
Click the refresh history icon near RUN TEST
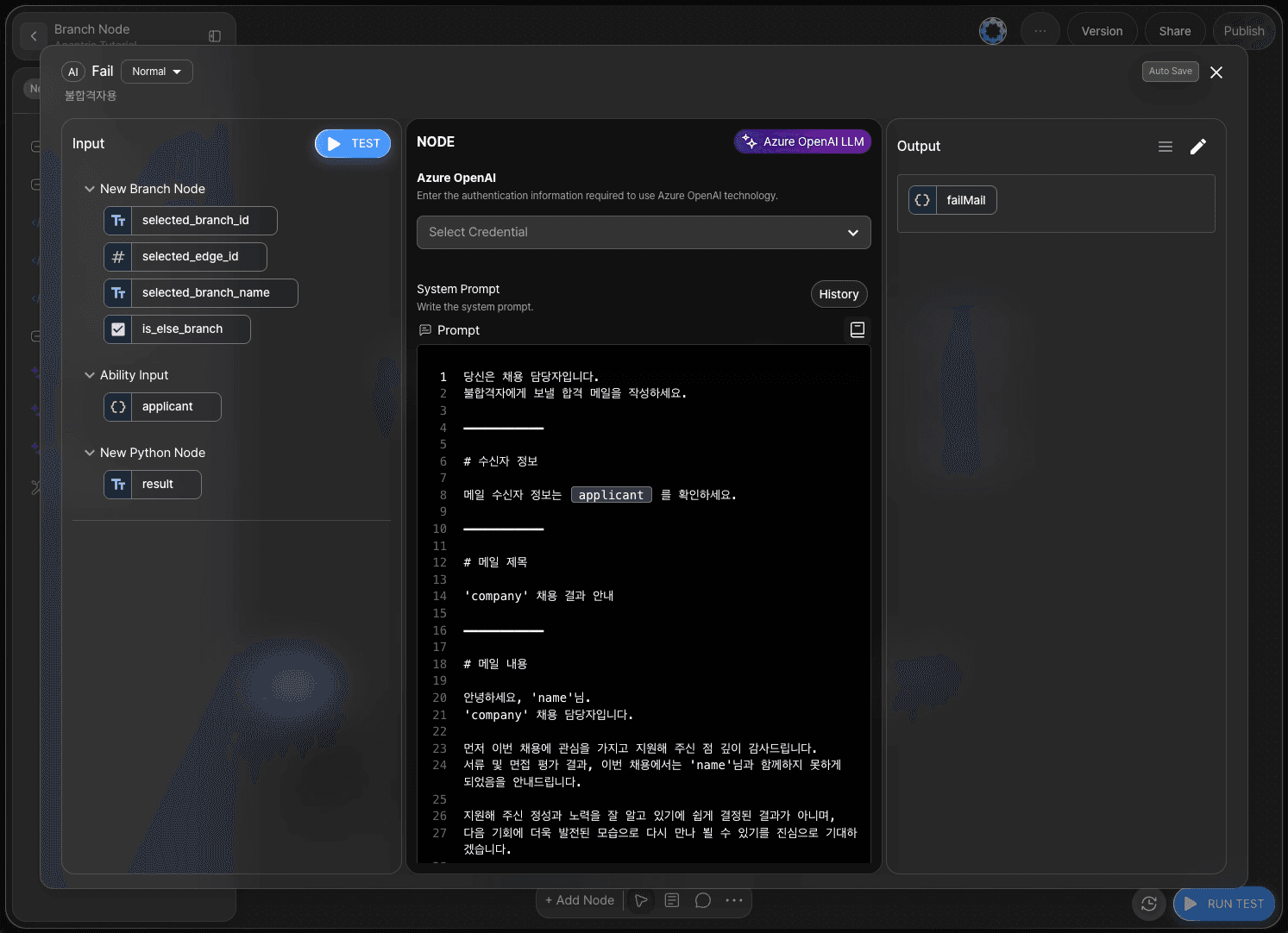point(1149,904)
